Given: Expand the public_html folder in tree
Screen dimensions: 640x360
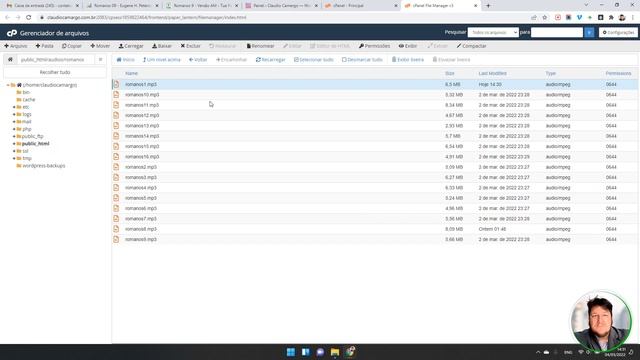Looking at the screenshot, I should pyautogui.click(x=14, y=144).
